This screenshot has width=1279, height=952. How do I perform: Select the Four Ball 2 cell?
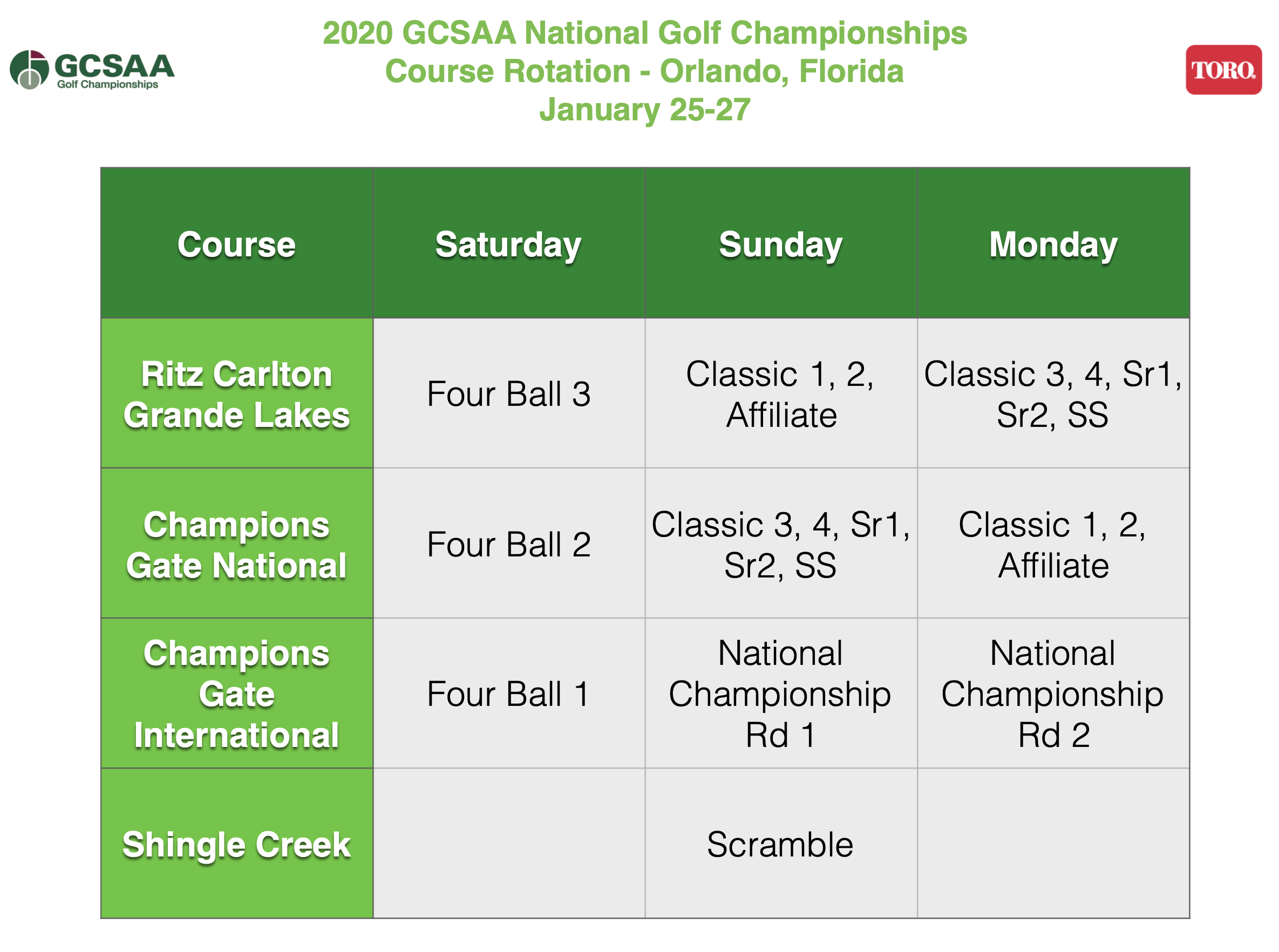click(x=508, y=545)
